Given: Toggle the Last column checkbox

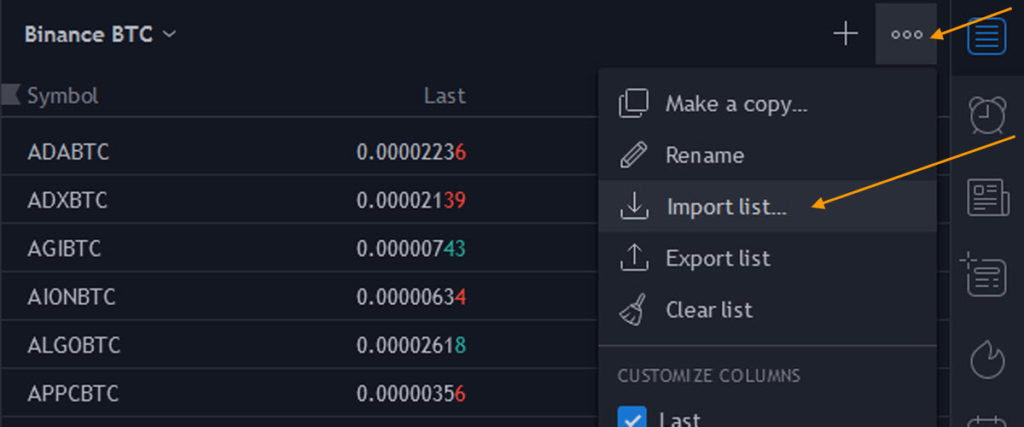Looking at the screenshot, I should [632, 418].
